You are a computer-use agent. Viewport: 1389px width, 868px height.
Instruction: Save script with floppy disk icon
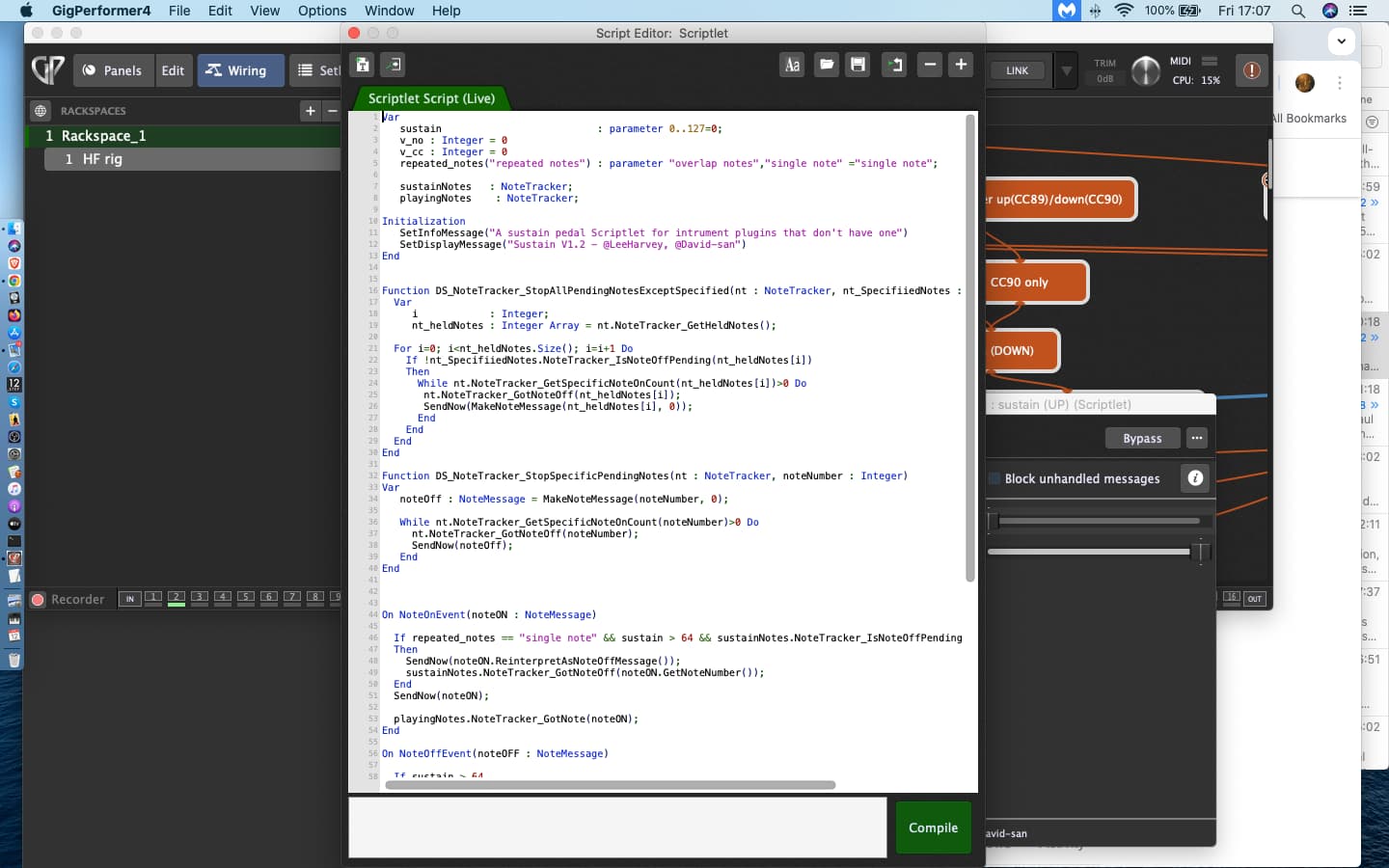click(x=858, y=65)
